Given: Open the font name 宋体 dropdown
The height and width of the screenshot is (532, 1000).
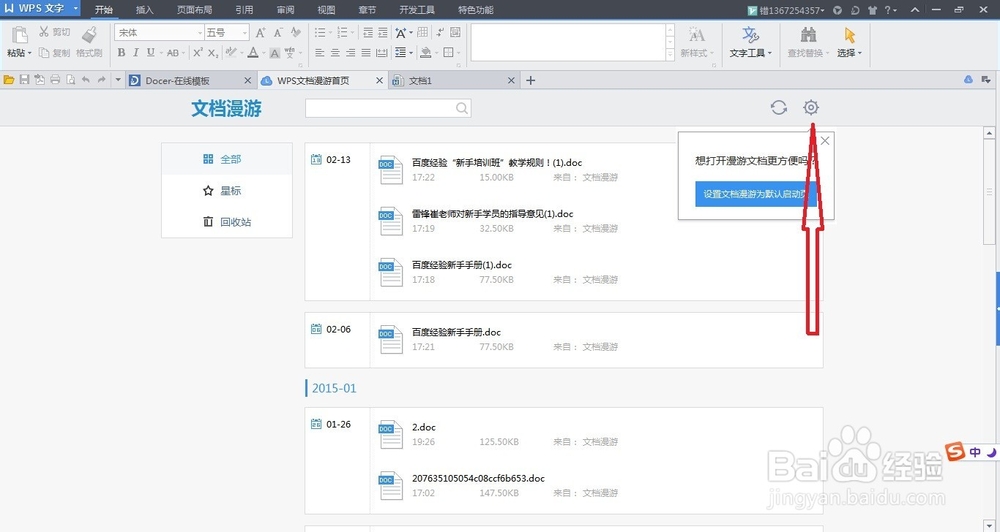Looking at the screenshot, I should (x=200, y=33).
